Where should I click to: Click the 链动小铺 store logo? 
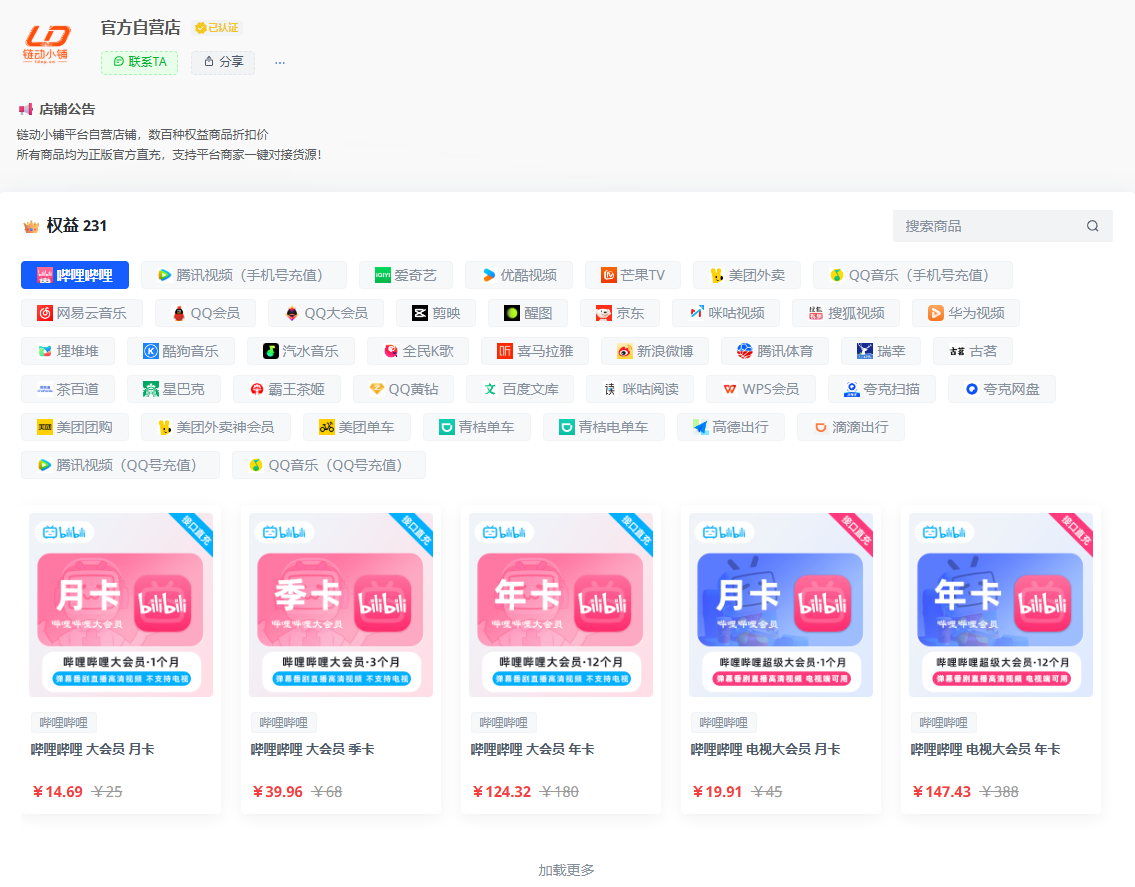tap(46, 44)
